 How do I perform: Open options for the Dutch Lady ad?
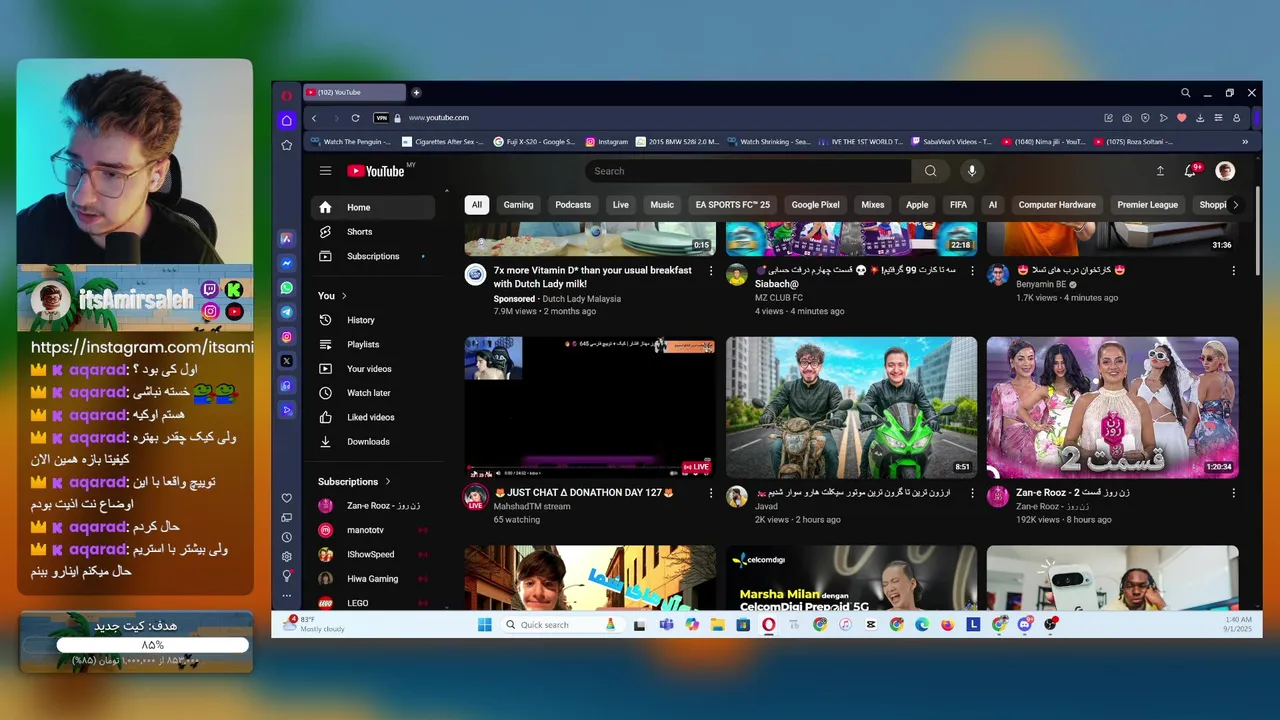click(711, 271)
